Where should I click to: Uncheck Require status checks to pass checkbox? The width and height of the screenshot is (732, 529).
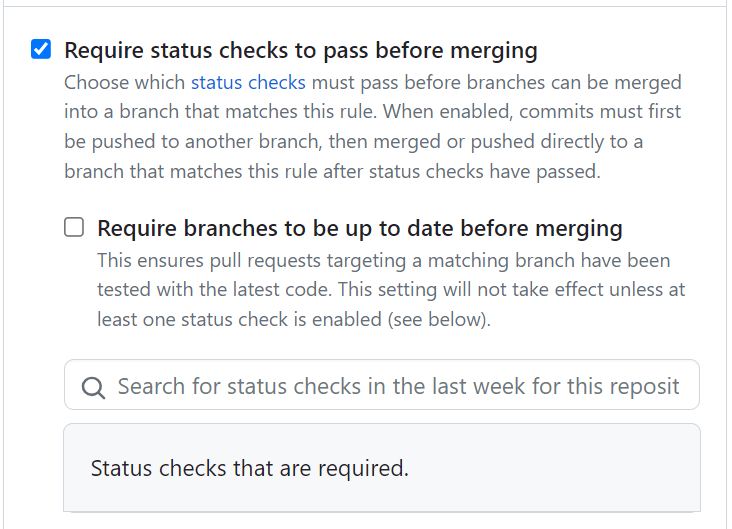[x=41, y=49]
